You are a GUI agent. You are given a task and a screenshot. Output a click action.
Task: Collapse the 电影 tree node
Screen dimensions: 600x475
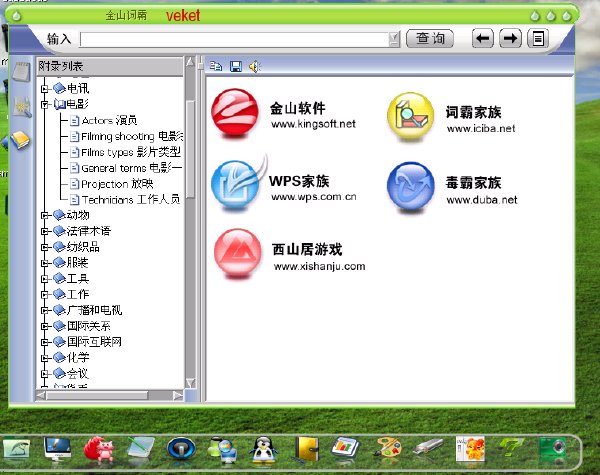click(x=45, y=104)
